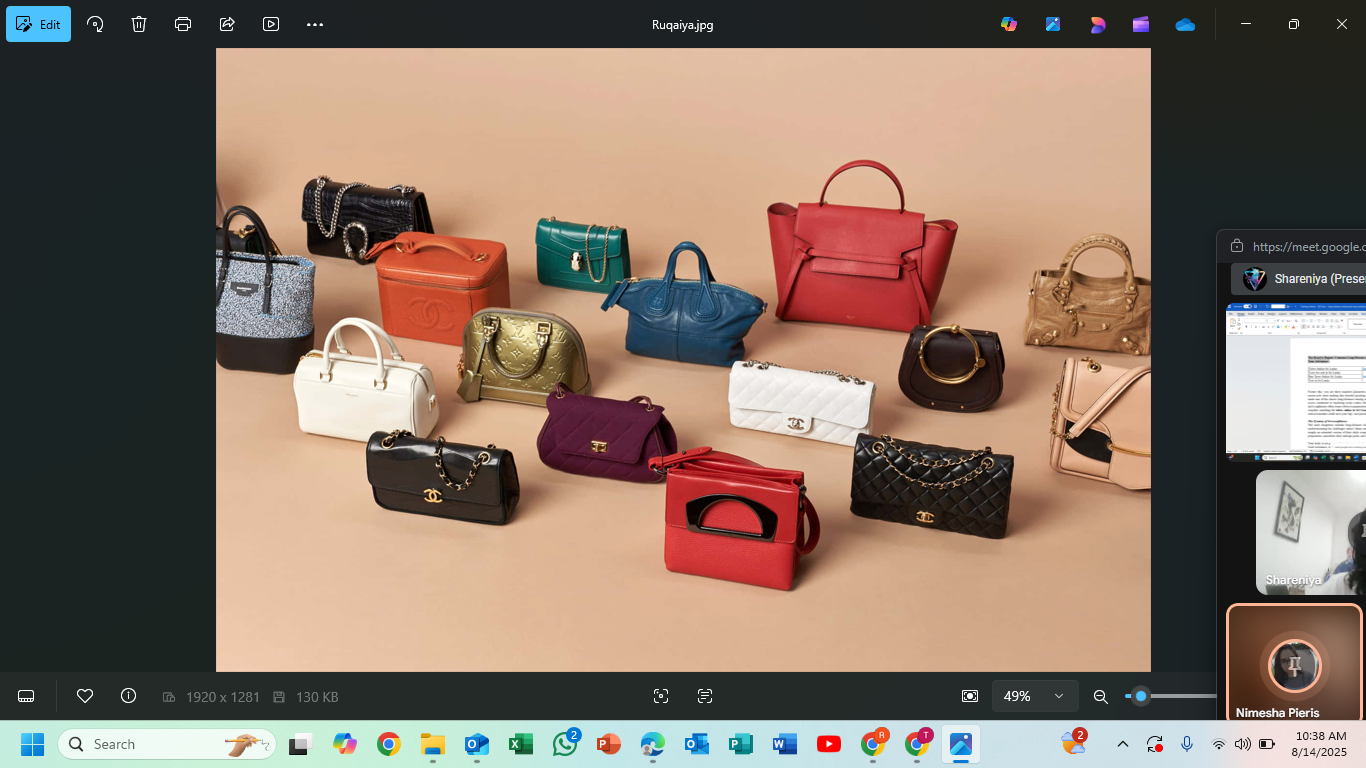This screenshot has width=1366, height=768.
Task: Print the current photo
Action: click(x=183, y=24)
